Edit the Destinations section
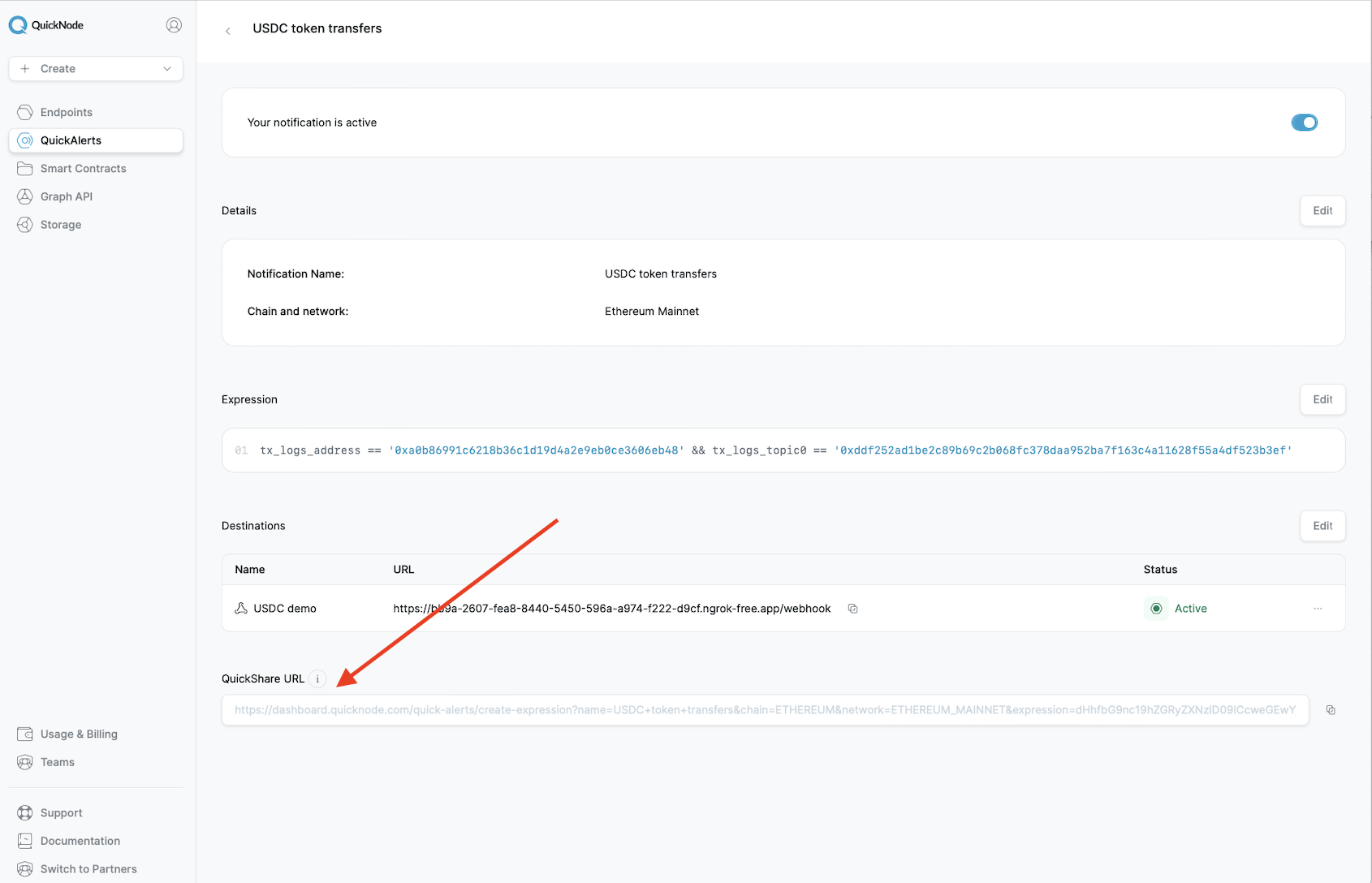 tap(1322, 526)
